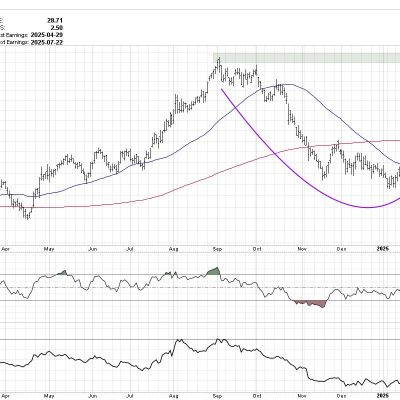Click the 28.71 value at top
Screen dimensions: 400x400
pyautogui.click(x=55, y=21)
